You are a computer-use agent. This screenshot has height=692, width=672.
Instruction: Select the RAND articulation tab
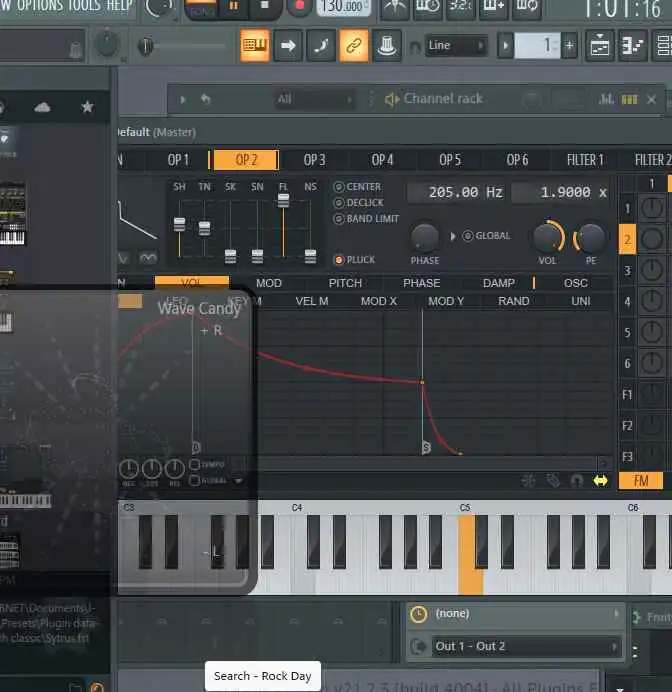(514, 301)
